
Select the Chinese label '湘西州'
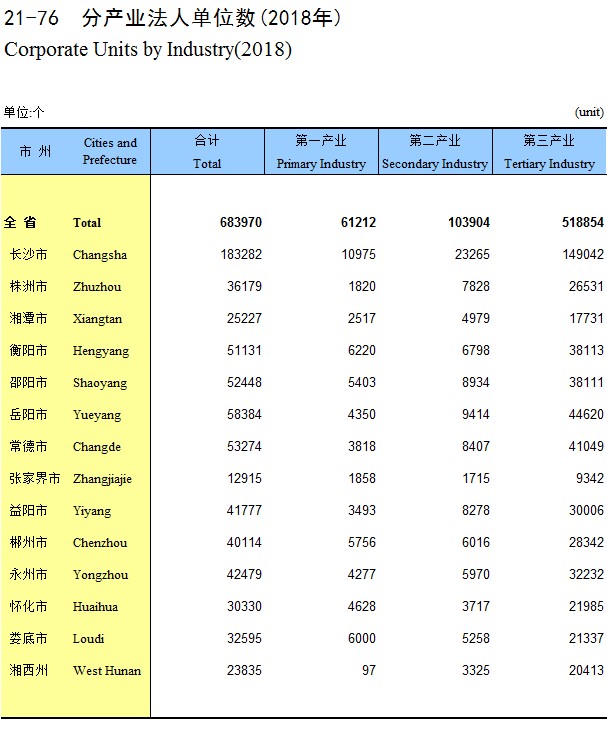point(28,671)
